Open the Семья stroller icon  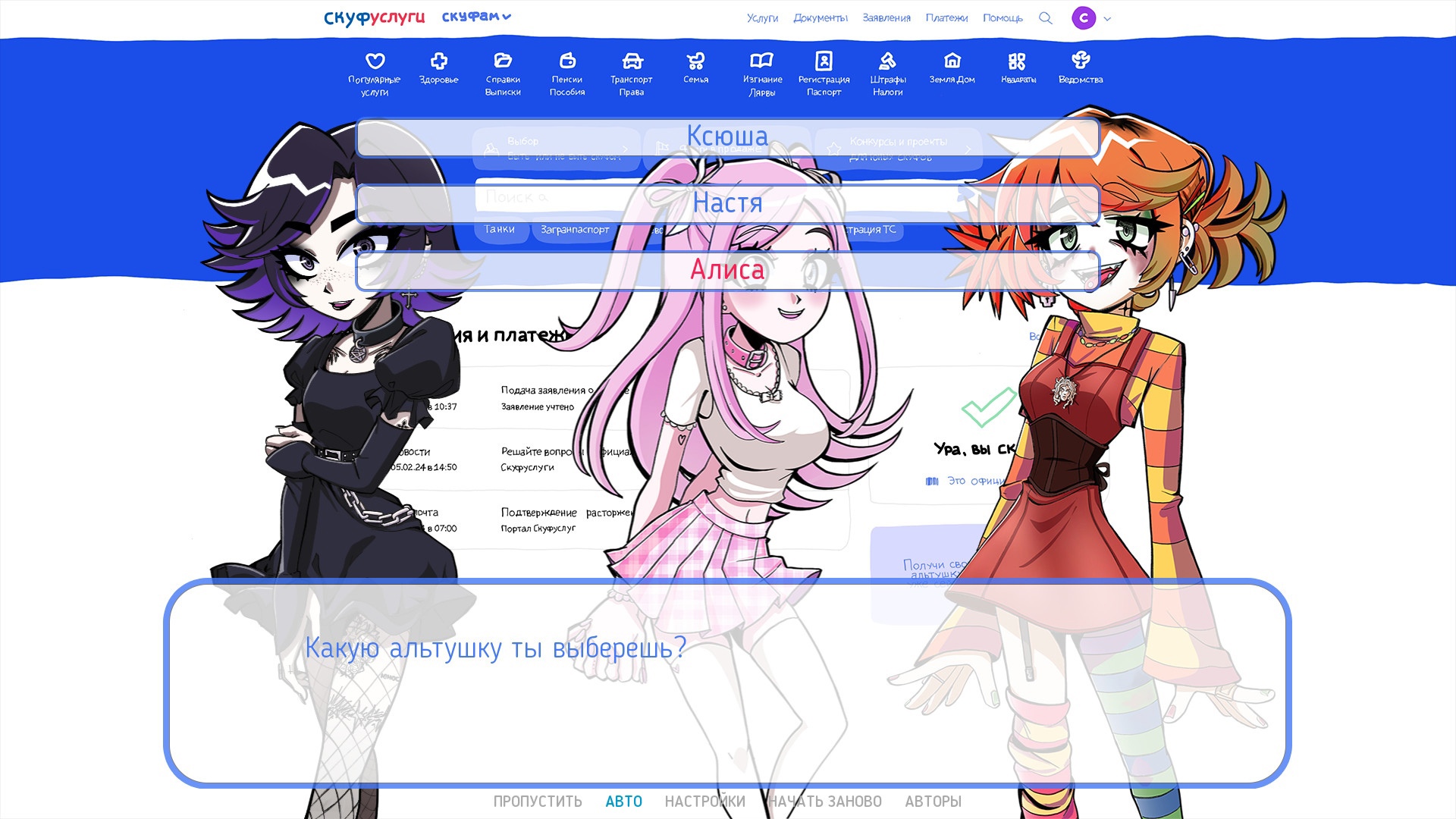click(x=695, y=61)
